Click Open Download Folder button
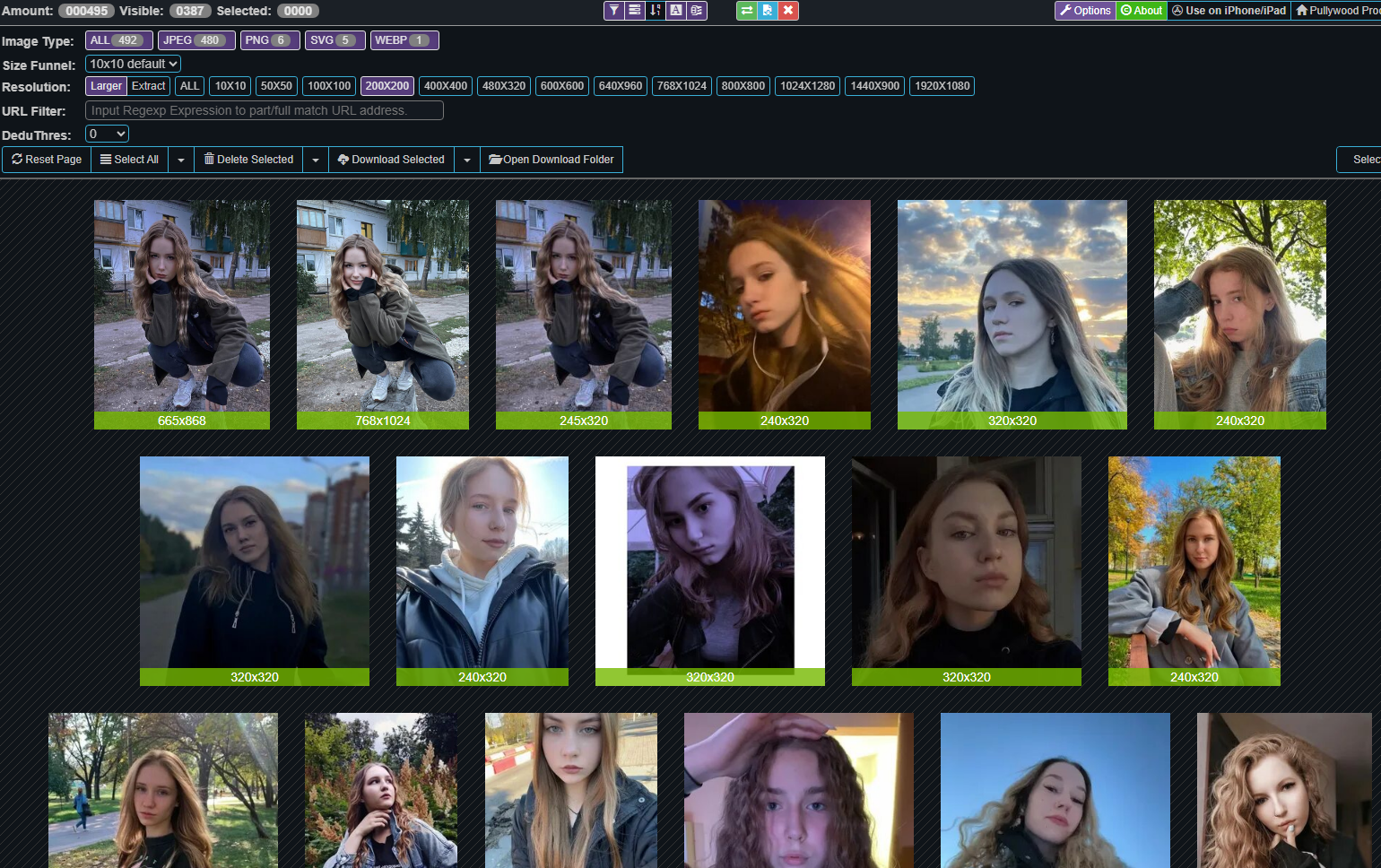The height and width of the screenshot is (868, 1381). click(x=551, y=160)
